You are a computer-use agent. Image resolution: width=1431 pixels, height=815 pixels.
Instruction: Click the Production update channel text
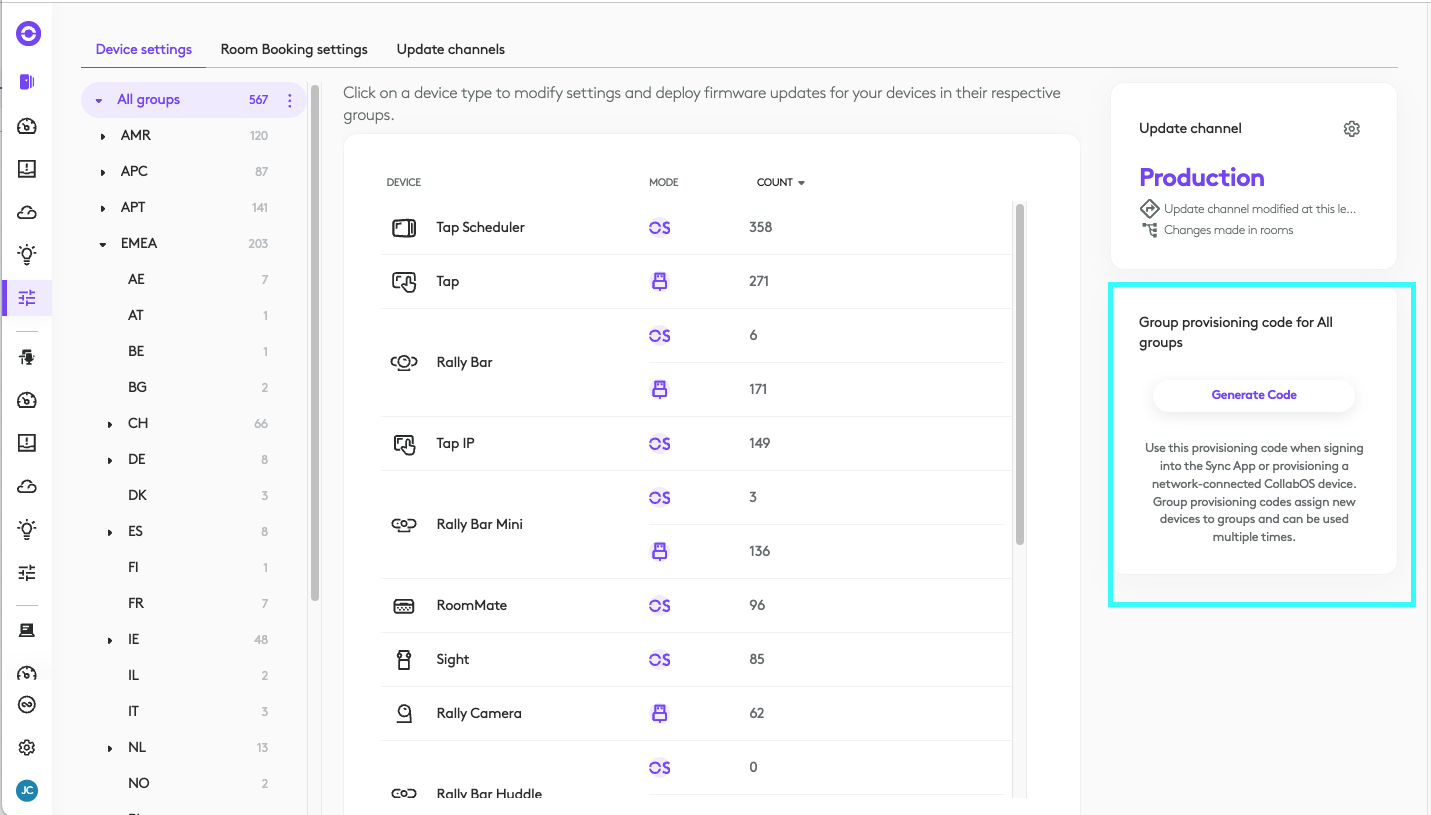(1202, 177)
